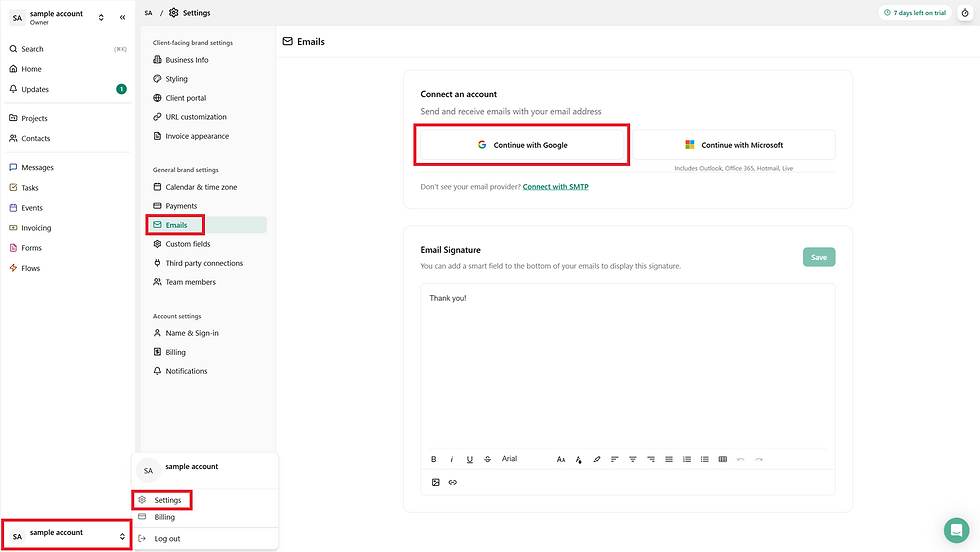Click the numbered list icon
Screen dimensions: 980x552
coord(687,459)
